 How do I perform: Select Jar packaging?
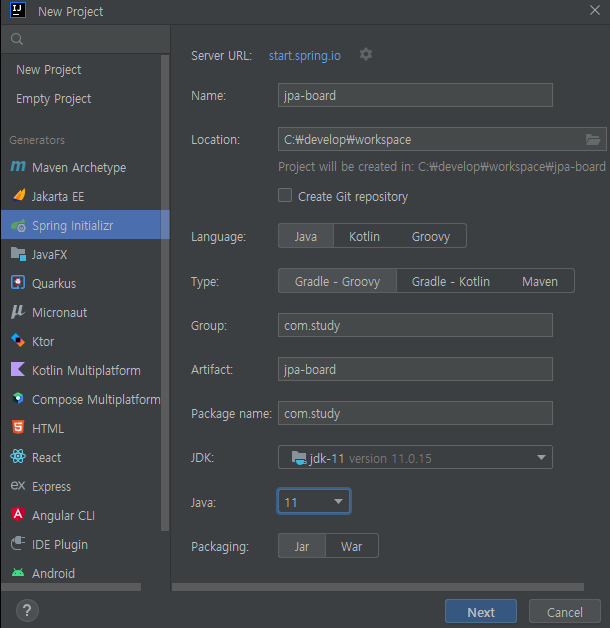point(302,546)
